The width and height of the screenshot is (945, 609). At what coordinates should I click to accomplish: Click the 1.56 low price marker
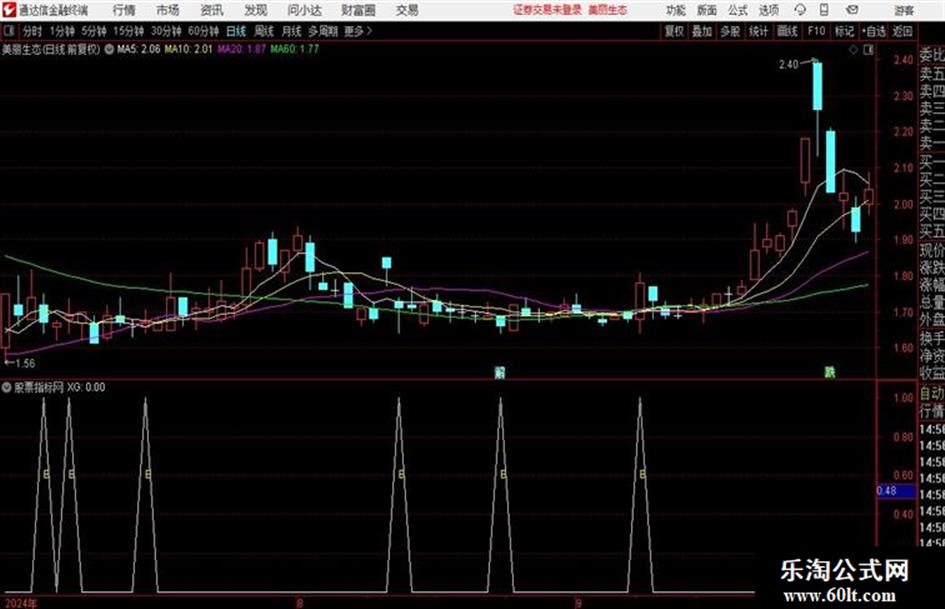pos(25,363)
